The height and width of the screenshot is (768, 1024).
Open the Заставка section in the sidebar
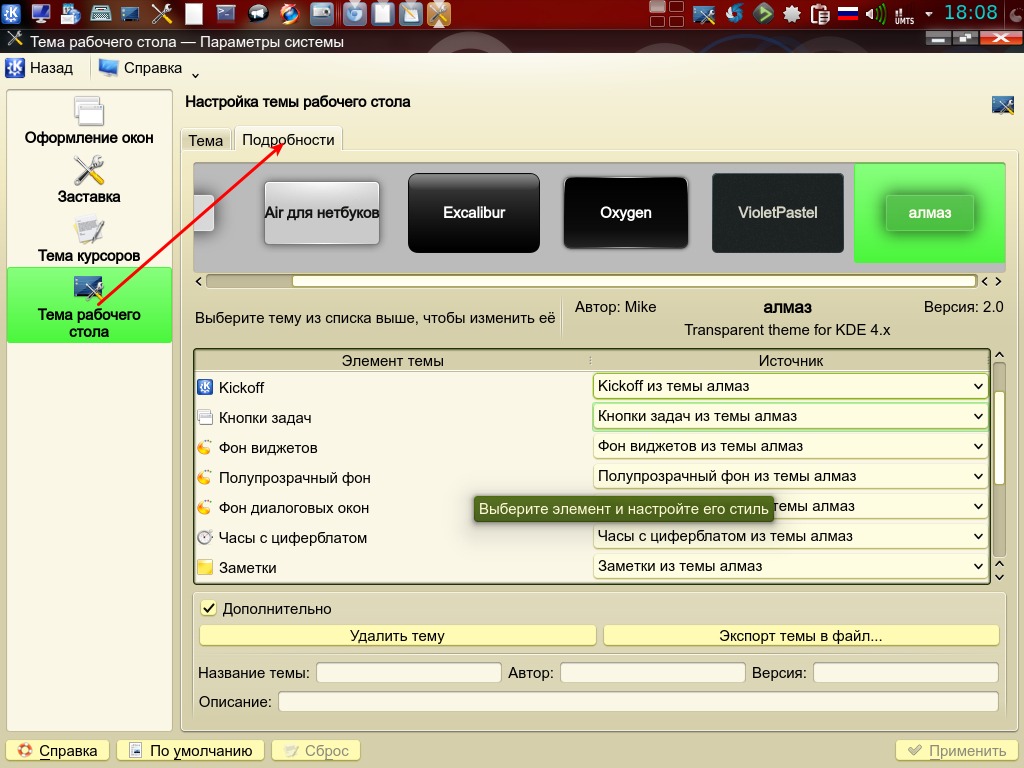[x=89, y=179]
